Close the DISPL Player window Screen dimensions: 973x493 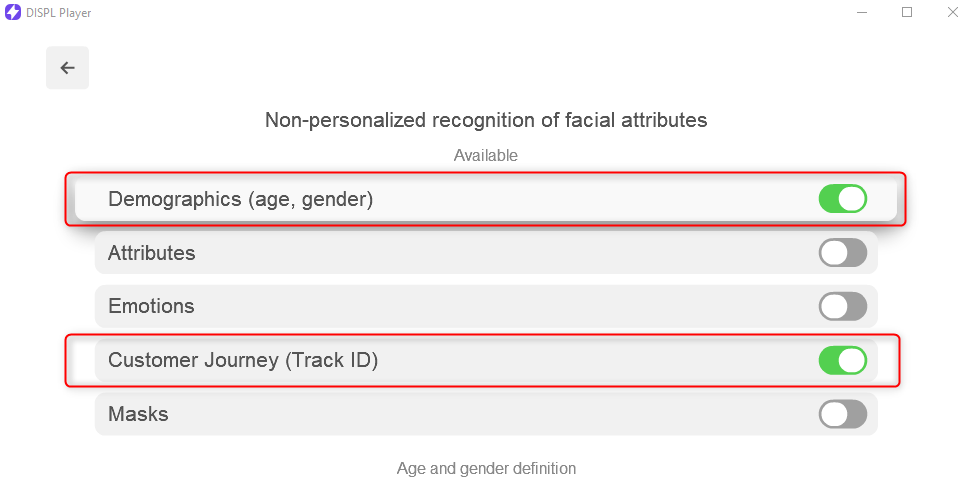pos(953,12)
